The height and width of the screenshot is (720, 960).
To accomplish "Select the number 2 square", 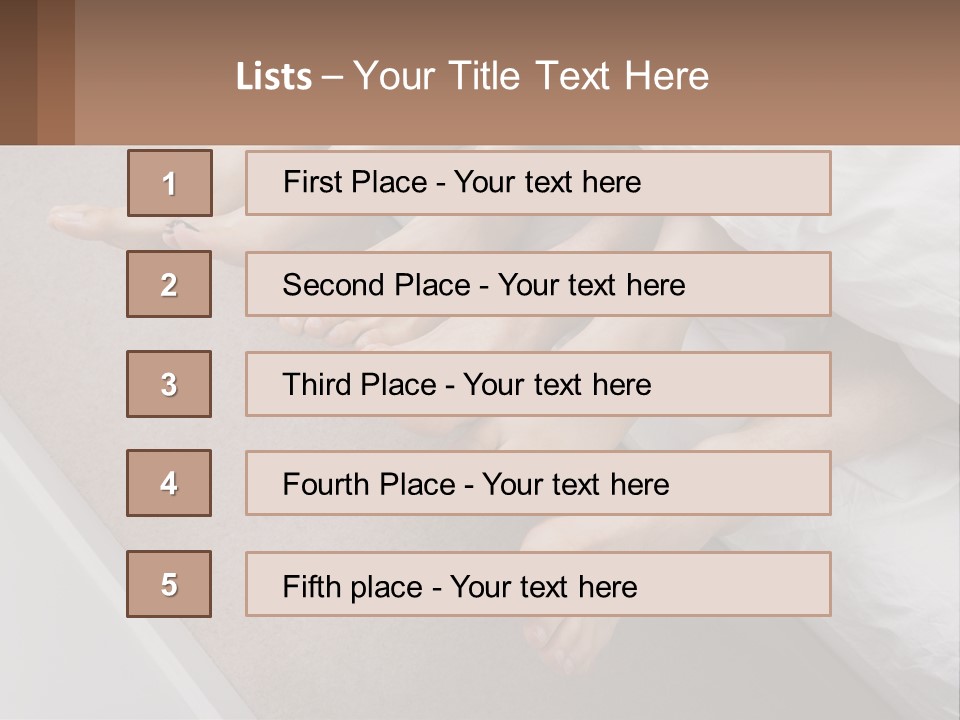I will (169, 284).
